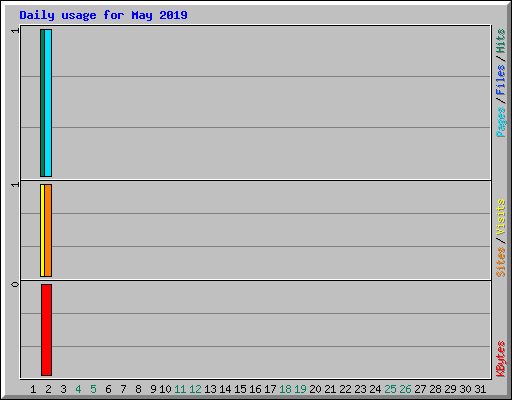The height and width of the screenshot is (400, 512).
Task: Click green weekend day label 11
Action: 180,389
